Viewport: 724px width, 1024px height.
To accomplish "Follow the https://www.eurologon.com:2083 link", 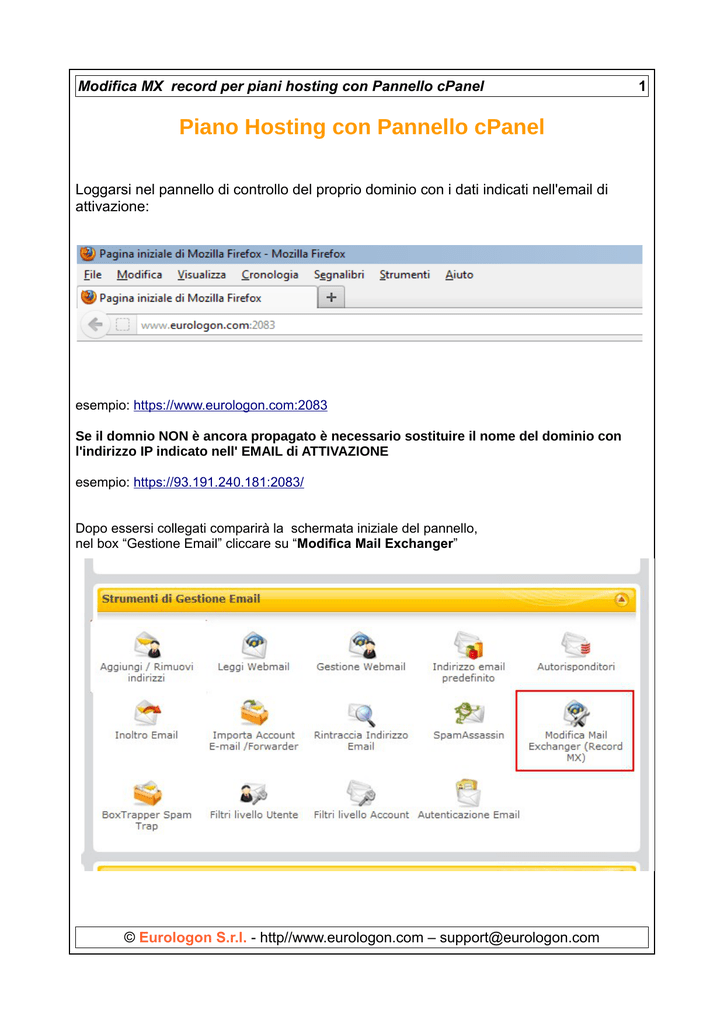I will [230, 406].
